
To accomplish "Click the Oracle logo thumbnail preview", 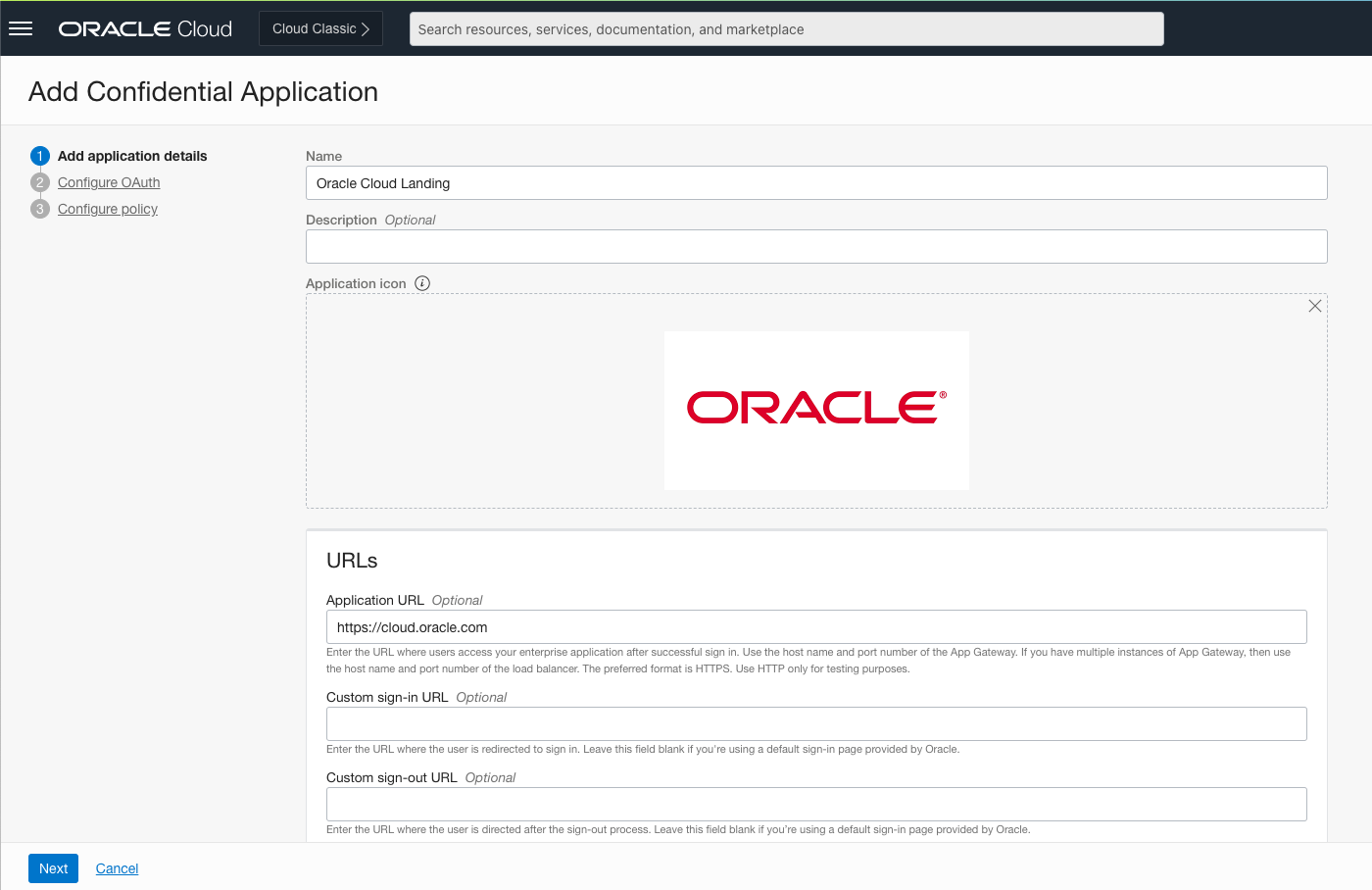I will (816, 410).
